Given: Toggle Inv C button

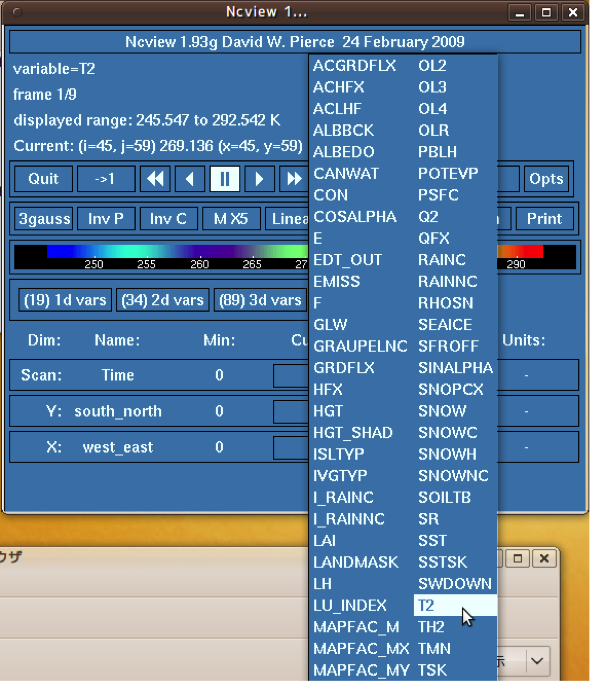Looking at the screenshot, I should click(x=169, y=218).
